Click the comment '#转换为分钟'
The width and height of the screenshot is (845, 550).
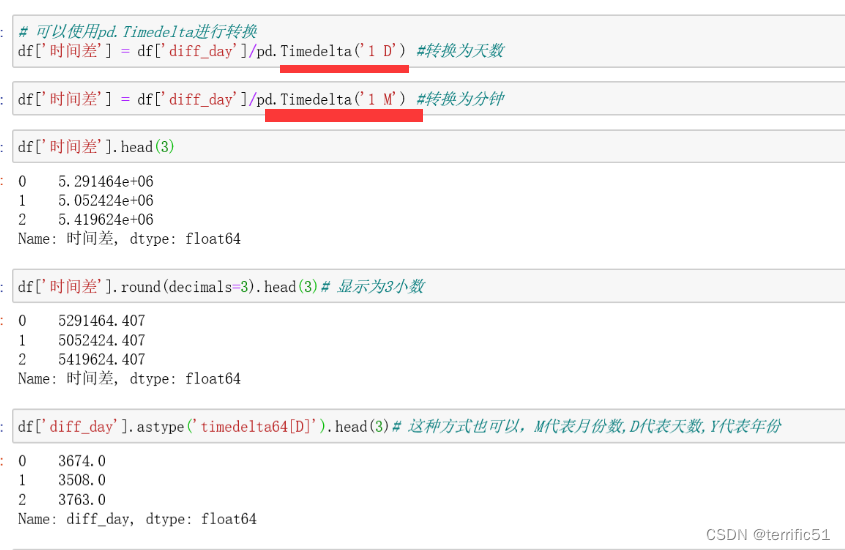460,99
